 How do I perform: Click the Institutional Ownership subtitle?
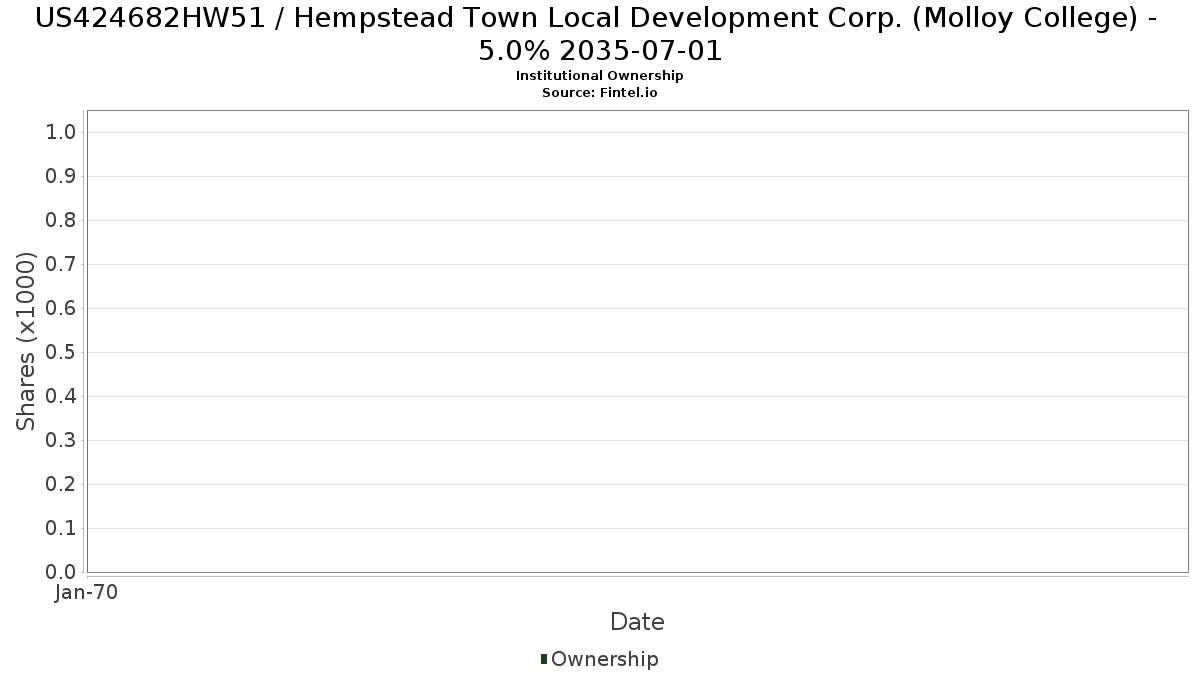pyautogui.click(x=599, y=76)
